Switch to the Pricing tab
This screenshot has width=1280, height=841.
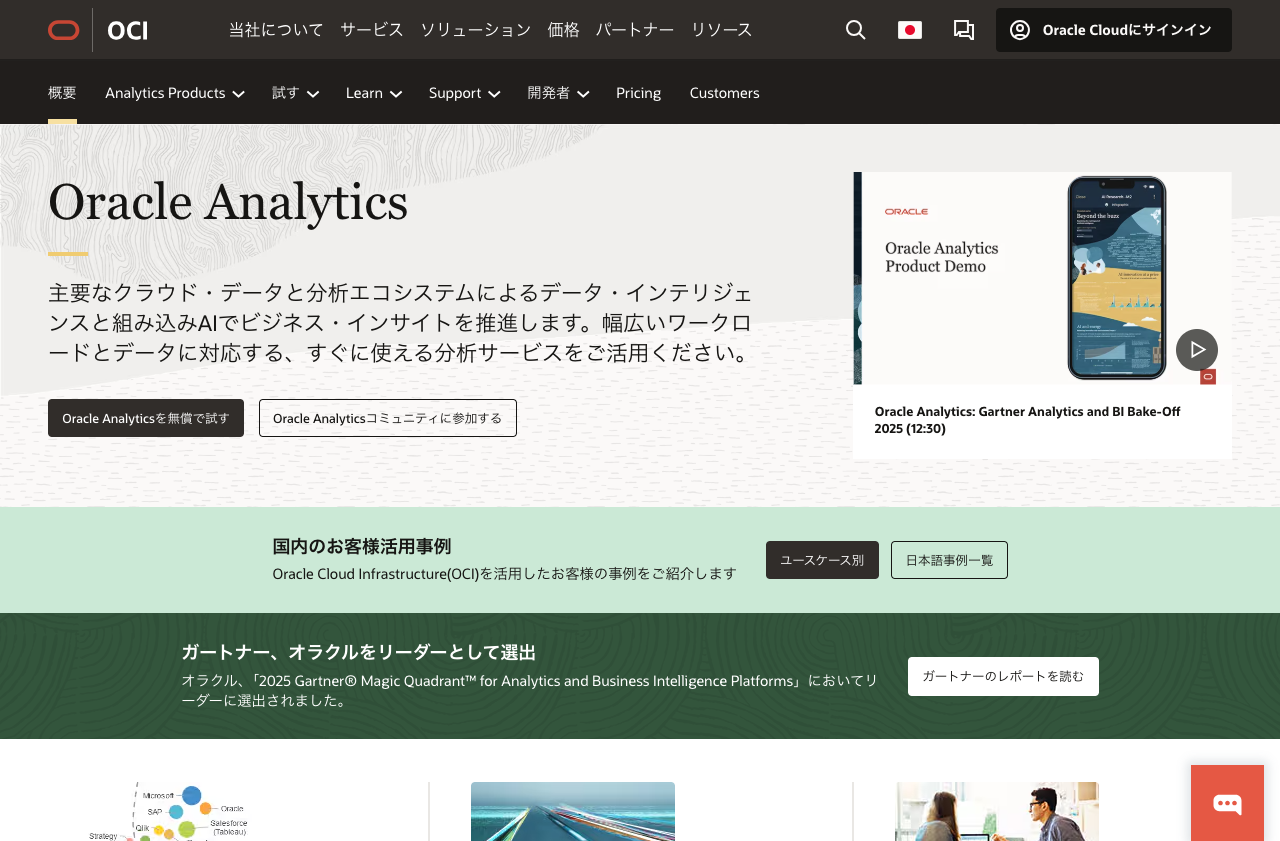[638, 92]
